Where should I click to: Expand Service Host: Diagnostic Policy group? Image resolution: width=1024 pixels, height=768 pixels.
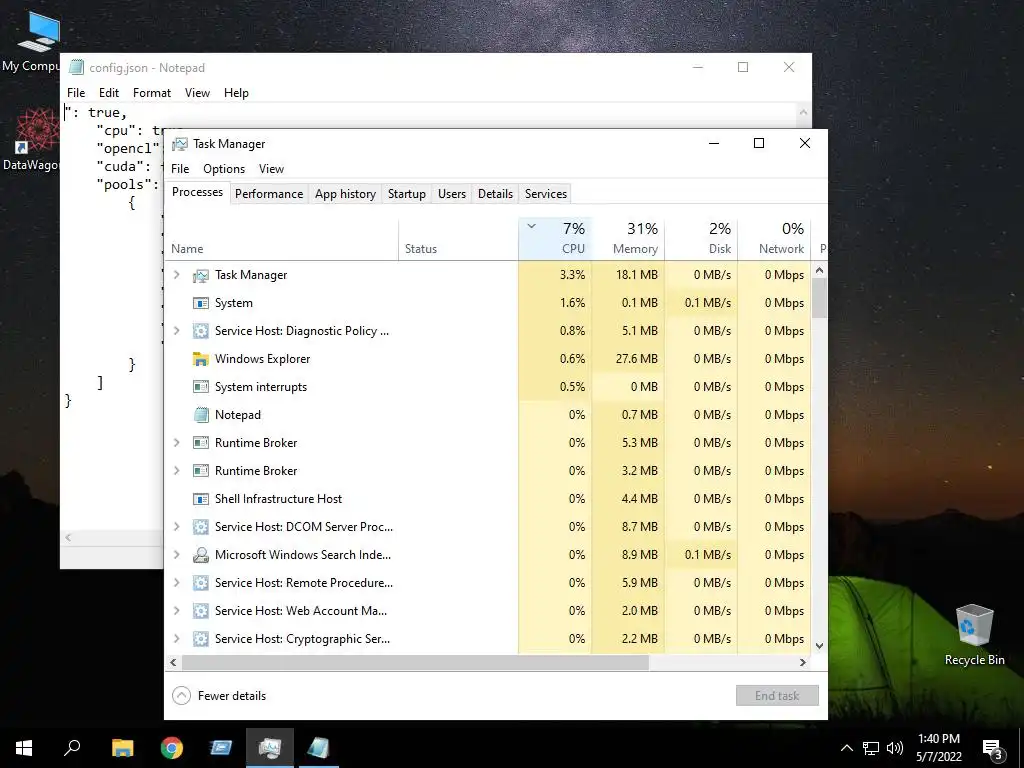176,331
